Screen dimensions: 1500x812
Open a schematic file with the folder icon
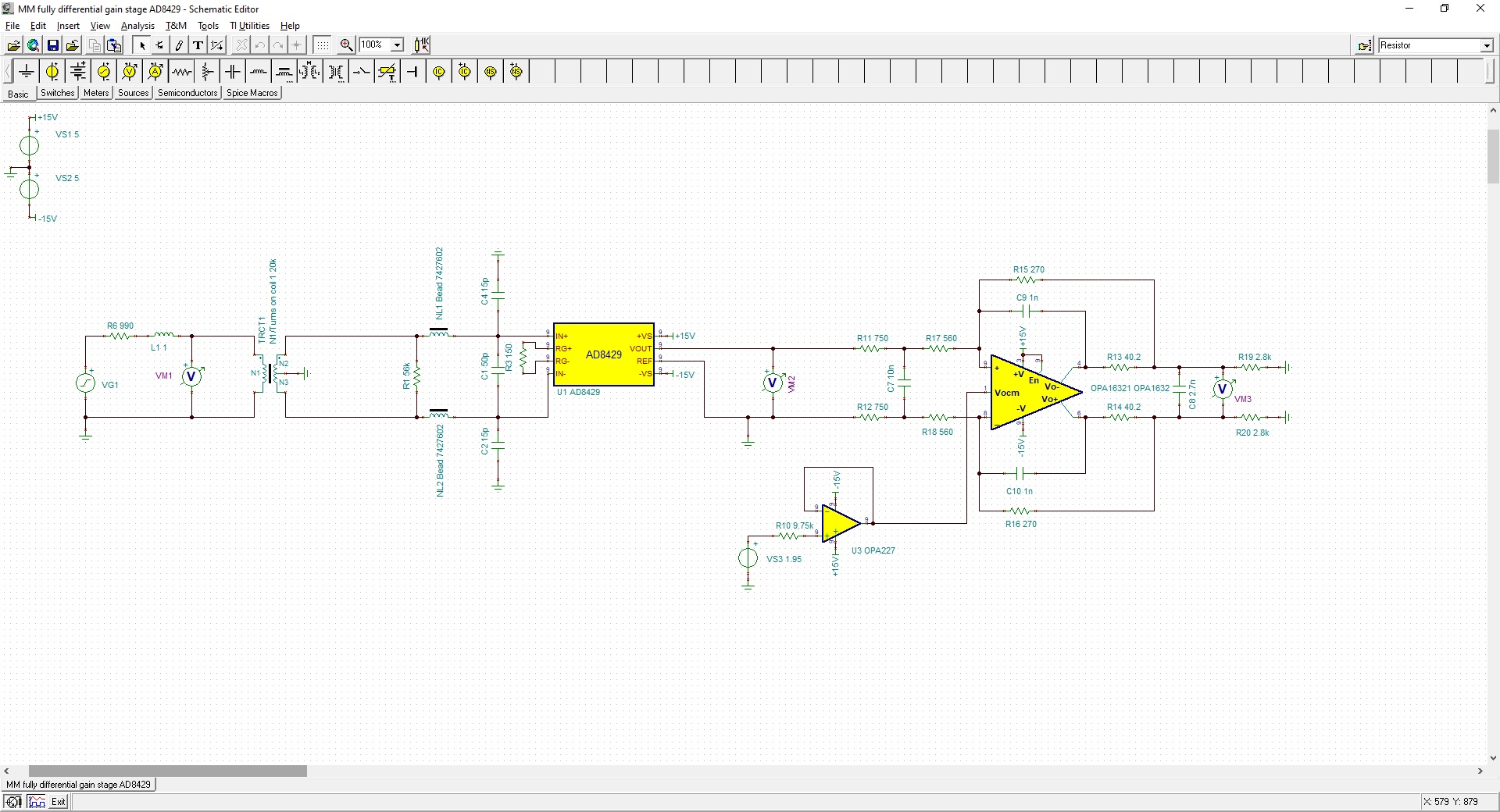coord(13,45)
